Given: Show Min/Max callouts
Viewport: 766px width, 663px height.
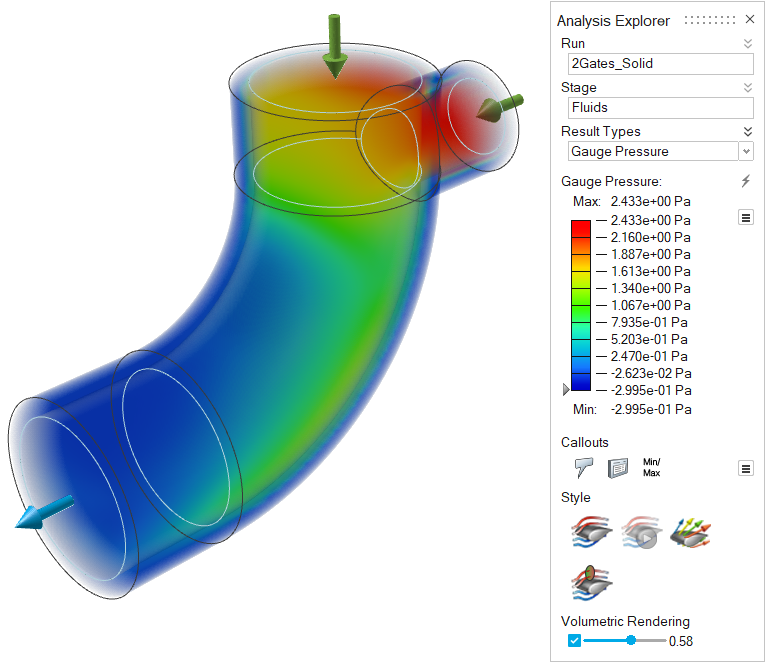Looking at the screenshot, I should coord(651,467).
